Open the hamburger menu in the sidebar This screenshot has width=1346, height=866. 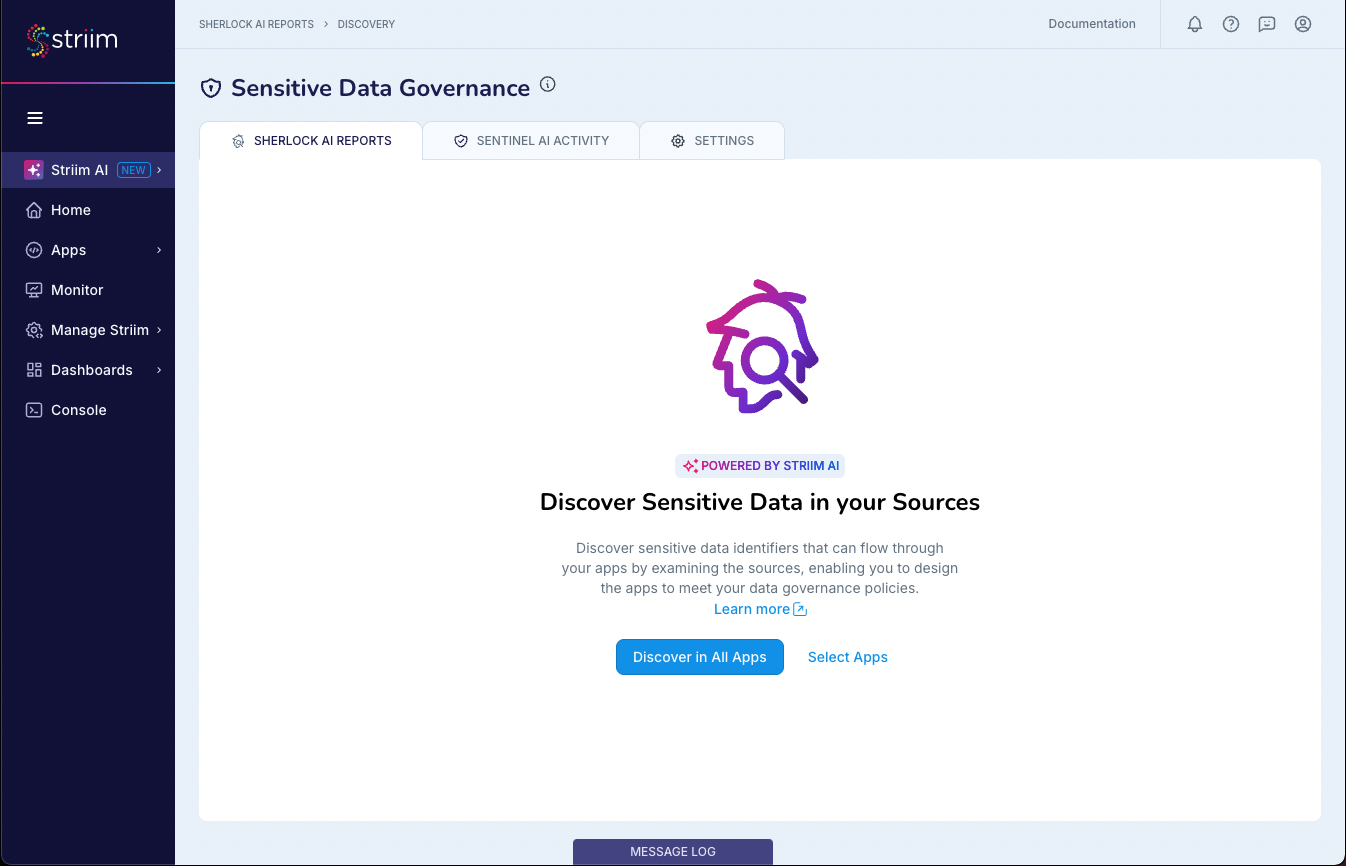(35, 118)
